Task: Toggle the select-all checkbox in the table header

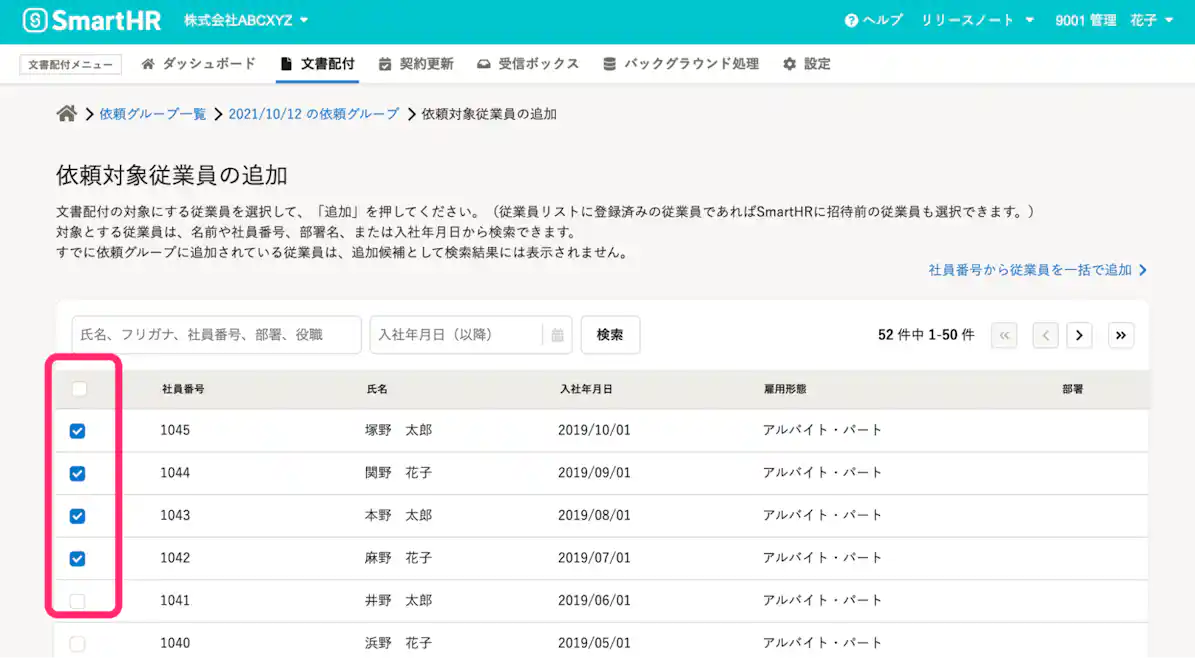Action: tap(80, 388)
